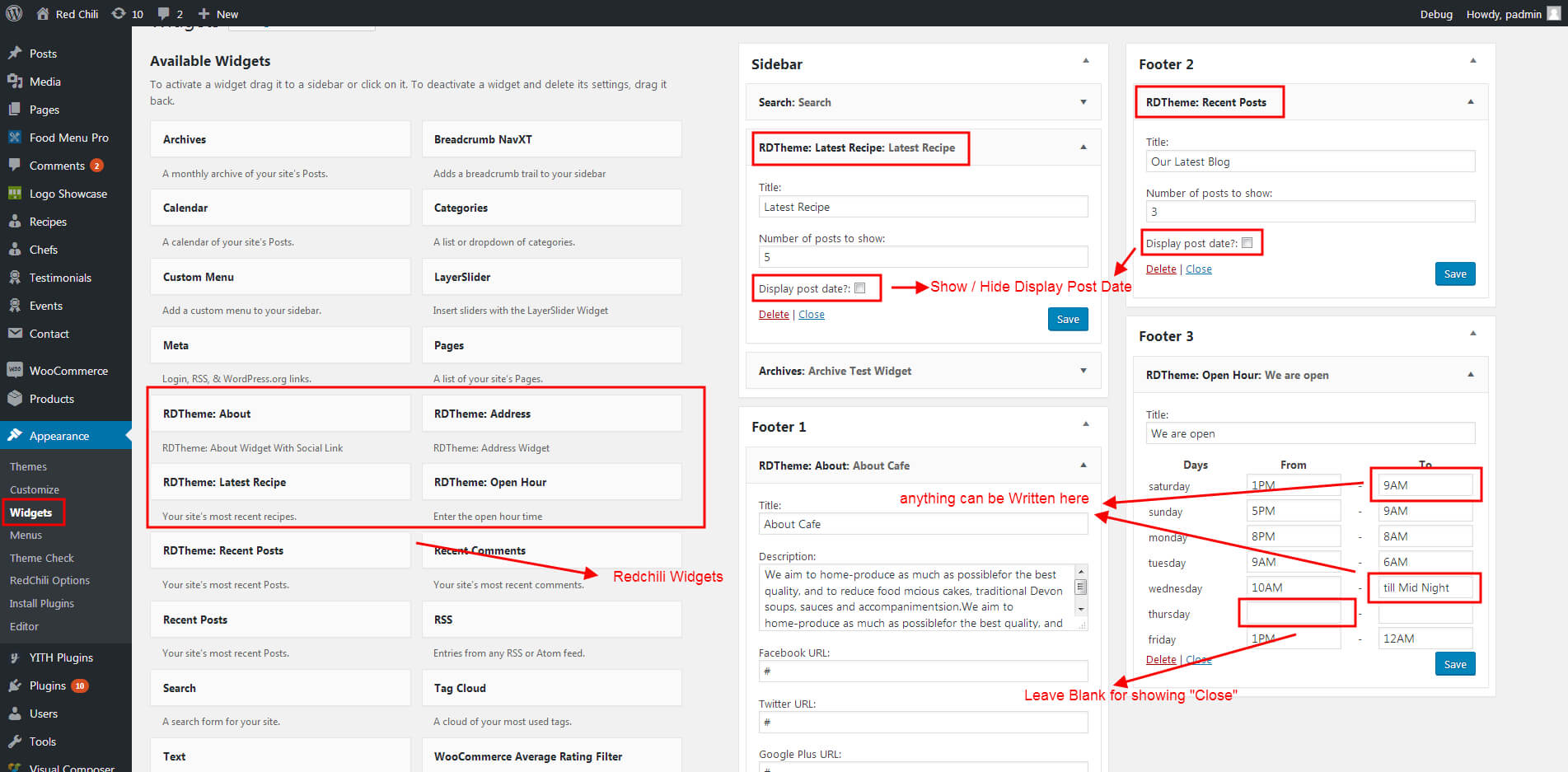1568x772 pixels.
Task: Click the Products box icon
Action: click(15, 399)
